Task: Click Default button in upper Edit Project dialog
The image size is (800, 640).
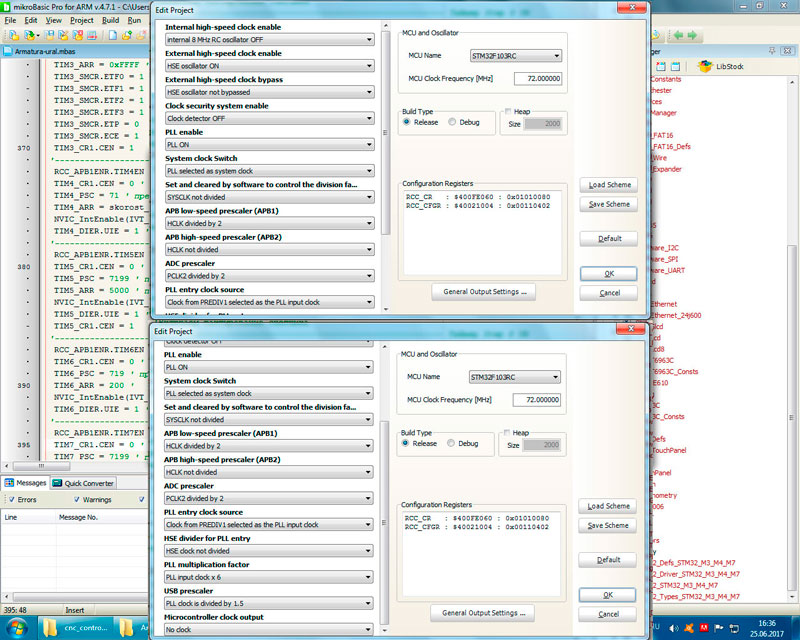Action: coord(609,238)
